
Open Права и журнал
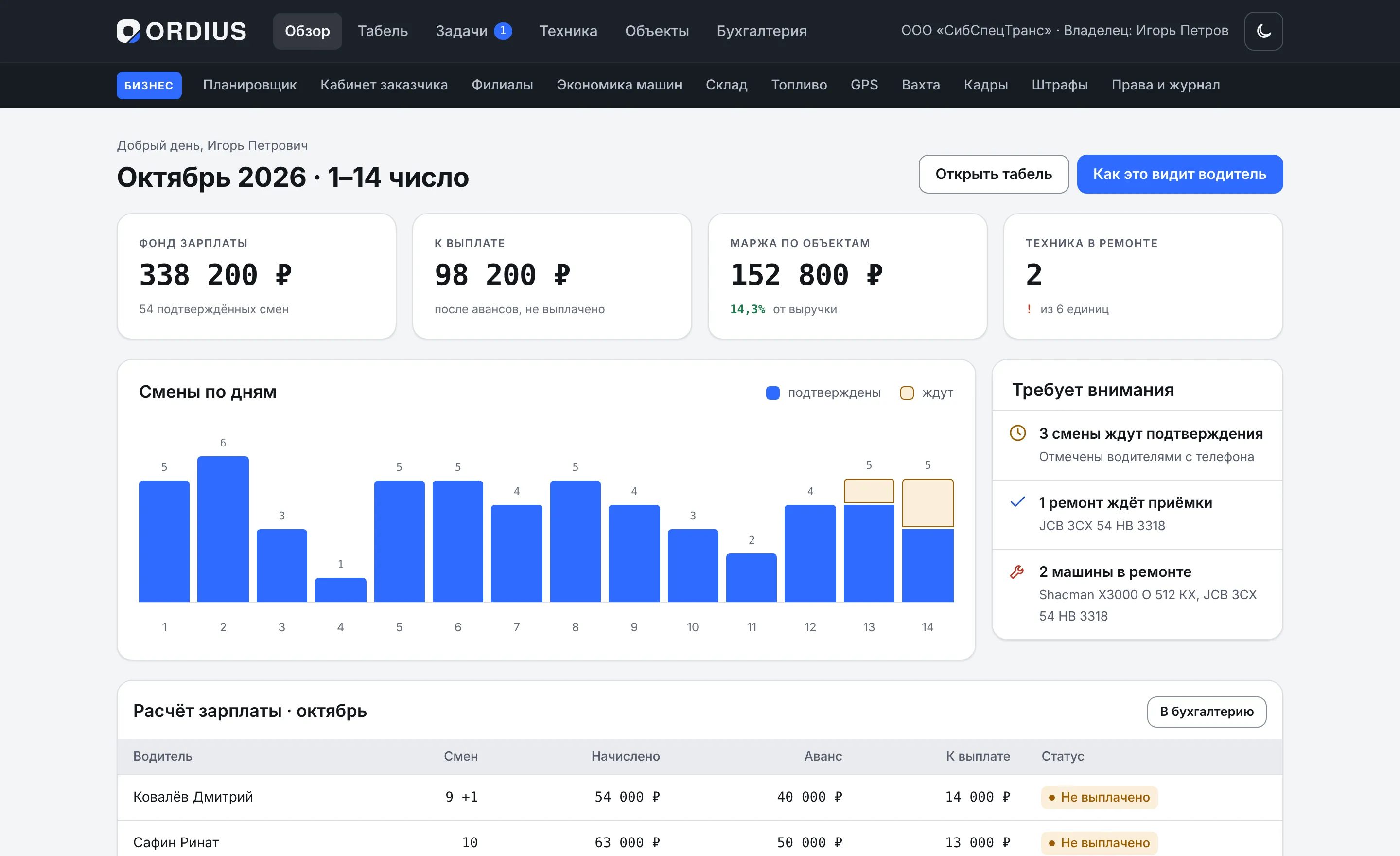coord(1165,85)
